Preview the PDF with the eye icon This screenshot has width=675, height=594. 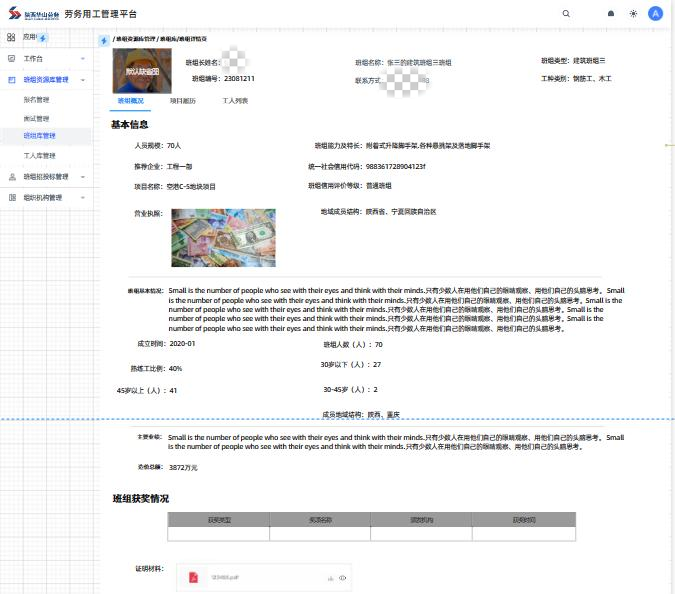pos(343,578)
